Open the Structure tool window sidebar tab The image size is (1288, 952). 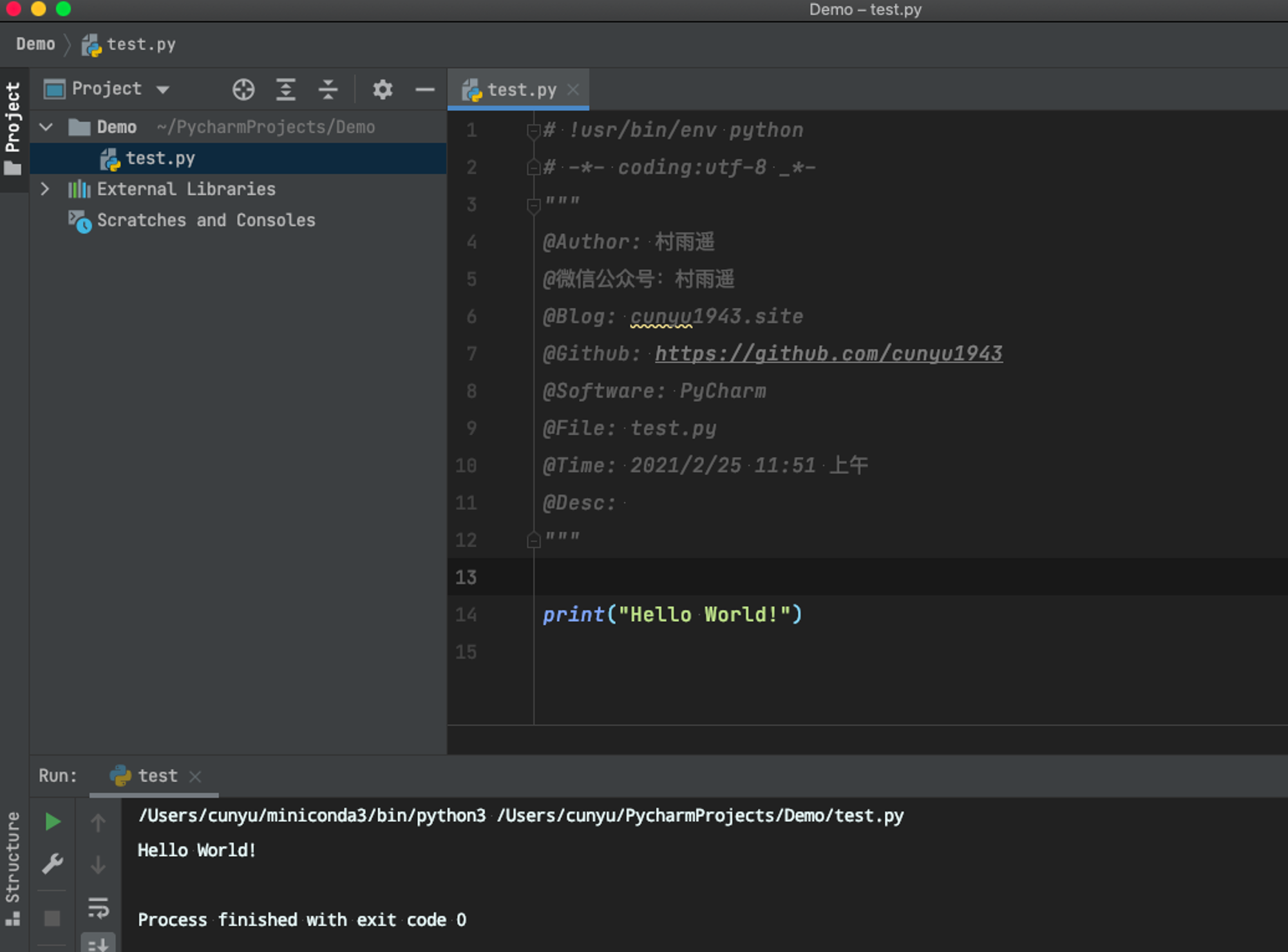click(12, 868)
